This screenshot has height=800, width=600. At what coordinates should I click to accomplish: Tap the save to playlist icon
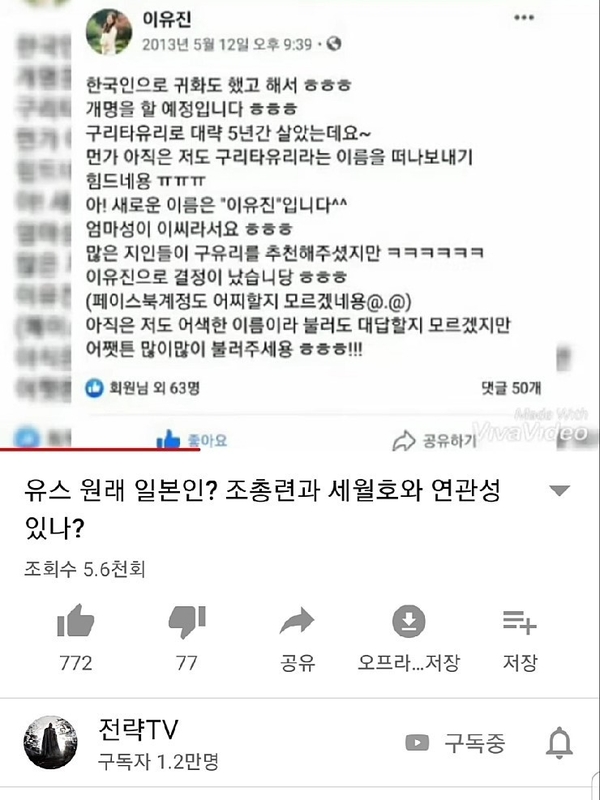click(x=519, y=621)
